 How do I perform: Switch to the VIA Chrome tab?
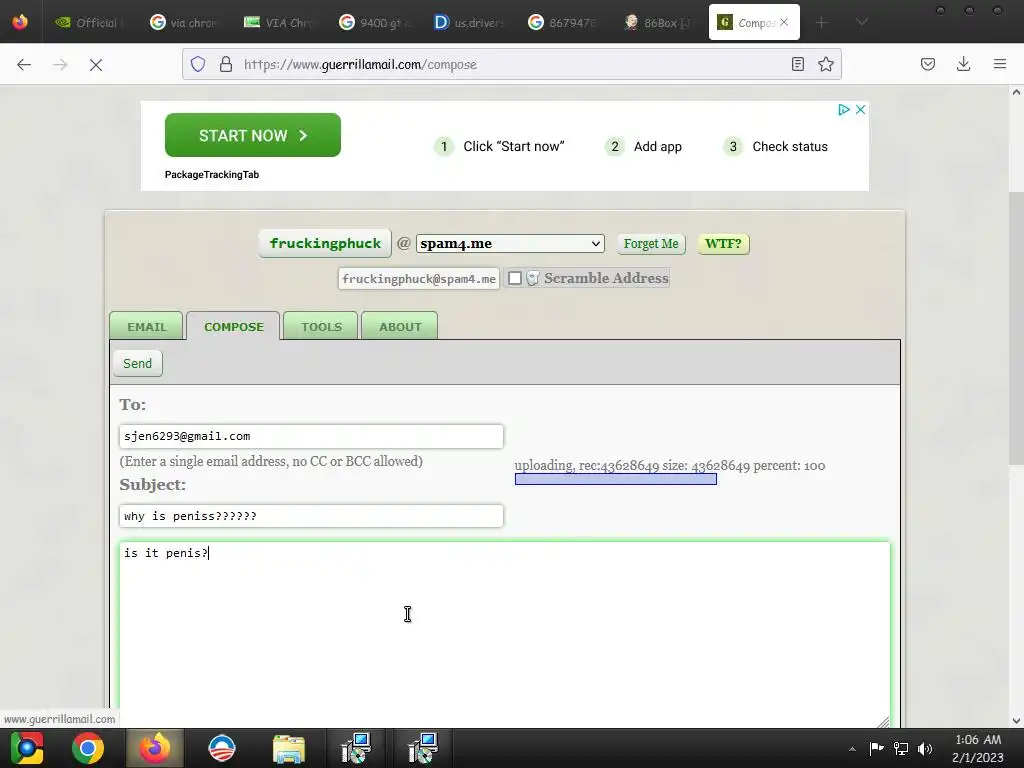tap(279, 22)
